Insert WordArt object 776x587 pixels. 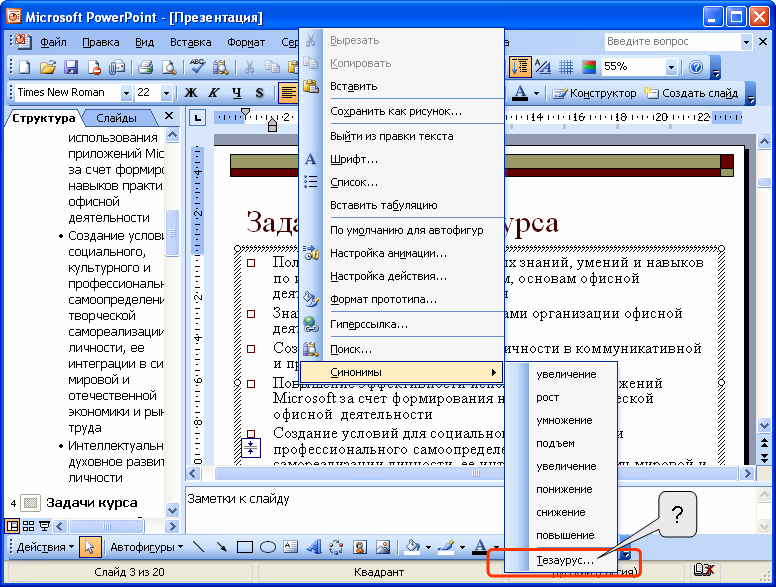pos(313,547)
